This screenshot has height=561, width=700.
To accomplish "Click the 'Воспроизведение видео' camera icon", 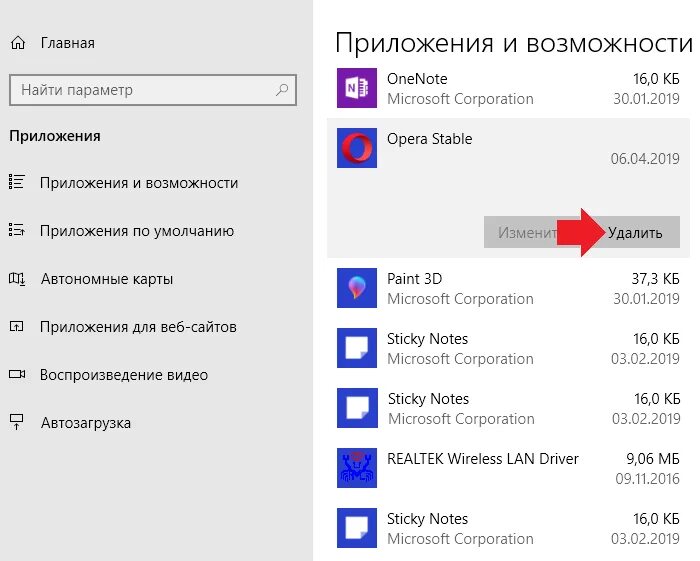I will point(17,374).
